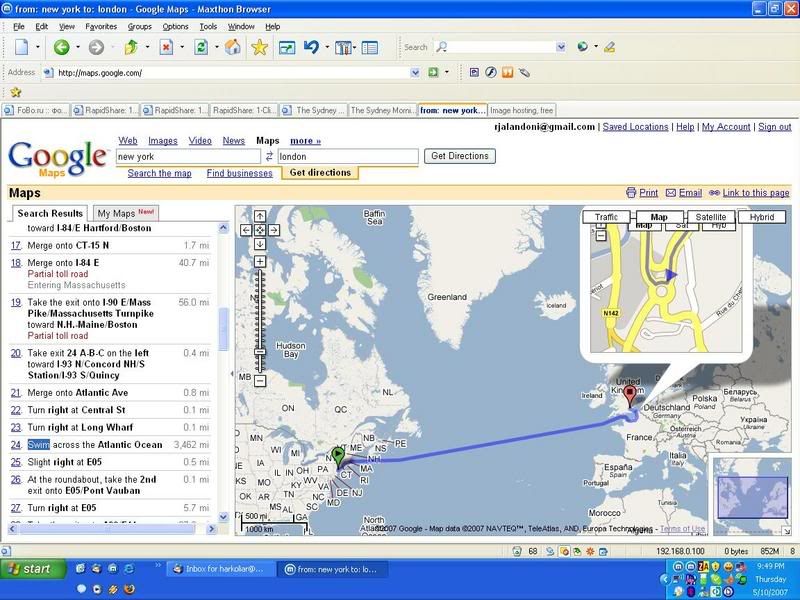Click the map zoom level slider handle
The height and width of the screenshot is (600, 800).
click(x=260, y=352)
